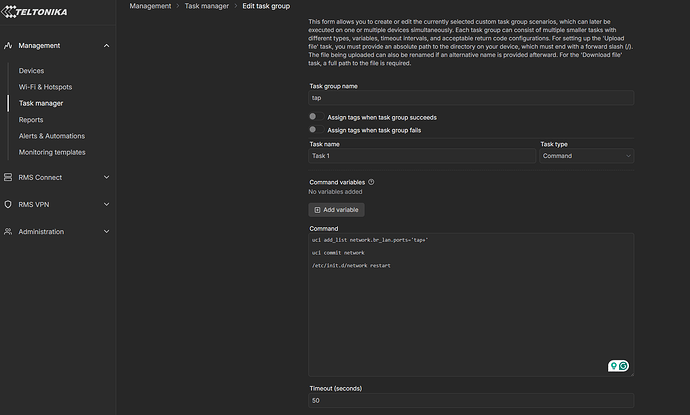Open the Task type dropdown
Viewport: 690px width, 415px height.
click(586, 156)
